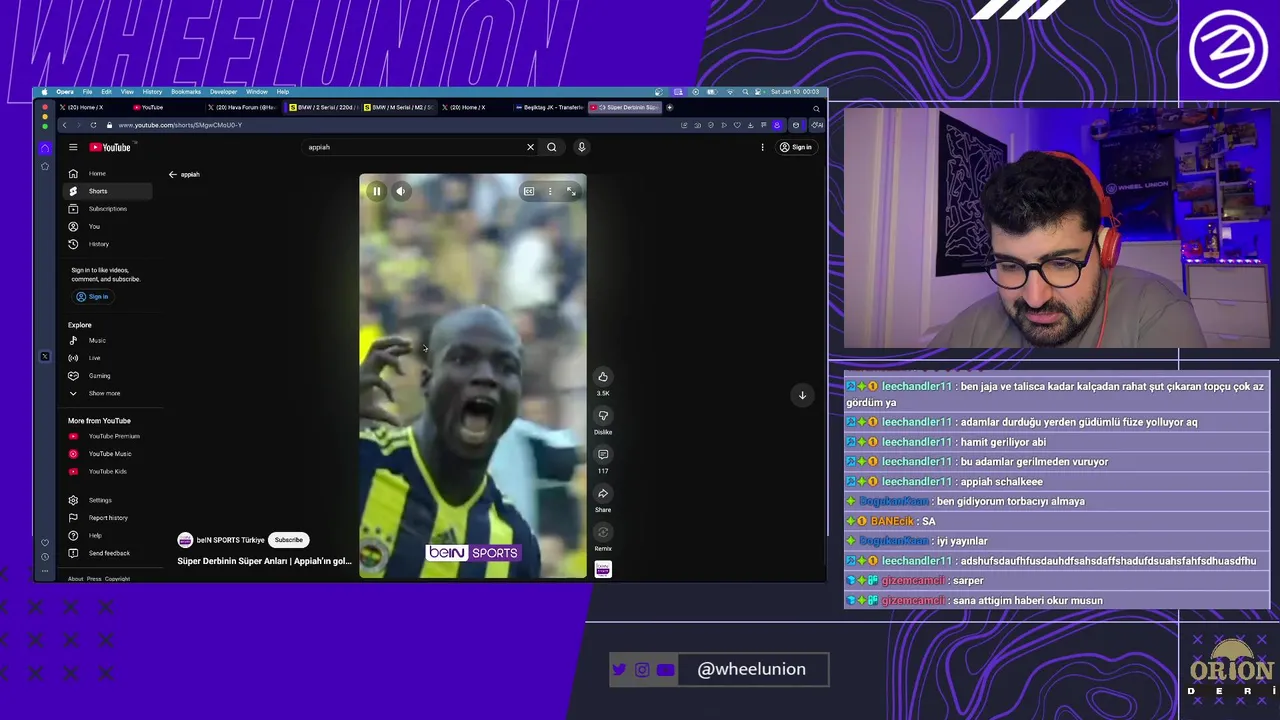Dislike the Short with thumbs down

pyautogui.click(x=603, y=416)
